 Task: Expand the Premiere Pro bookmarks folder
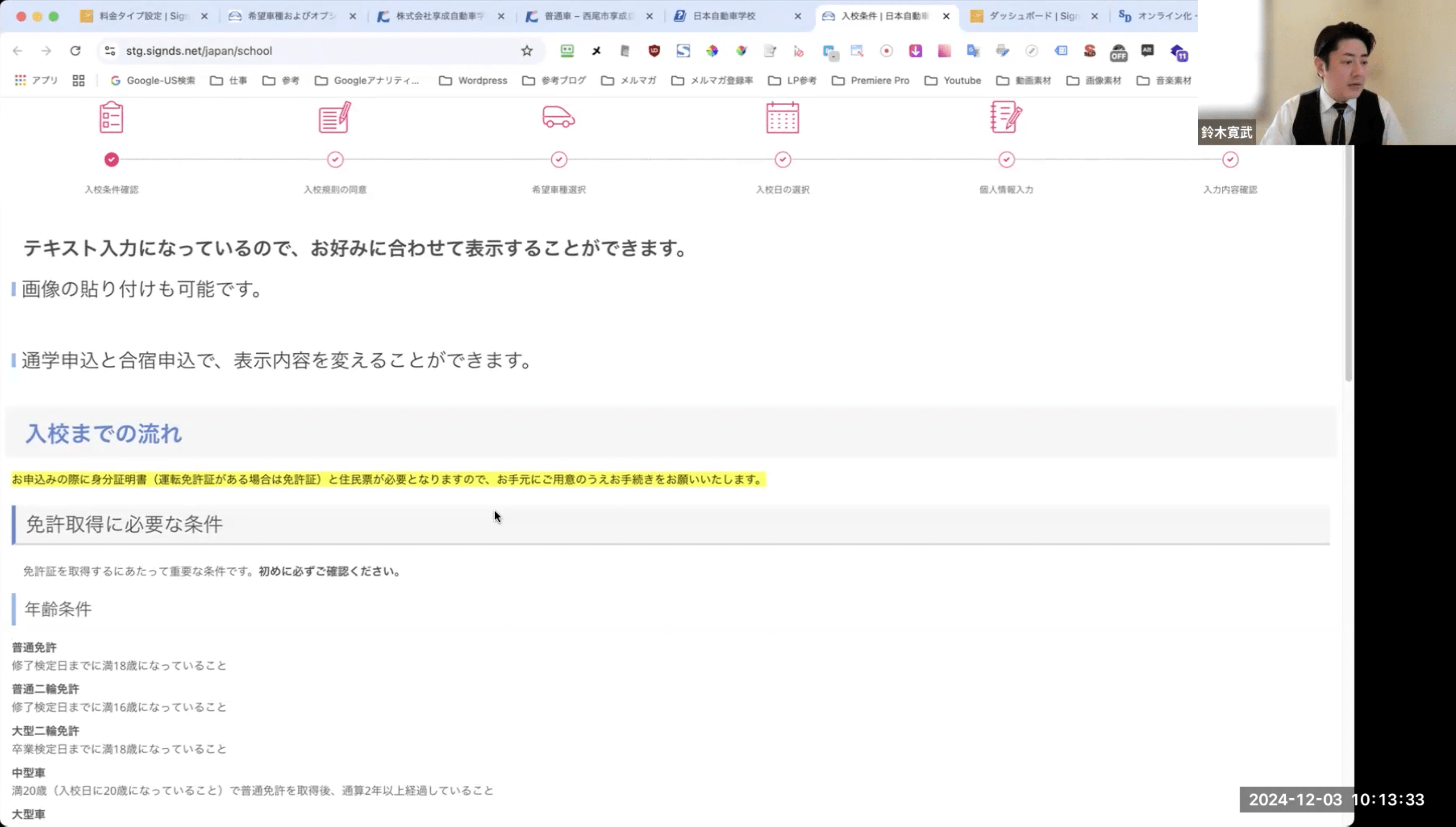pos(870,81)
